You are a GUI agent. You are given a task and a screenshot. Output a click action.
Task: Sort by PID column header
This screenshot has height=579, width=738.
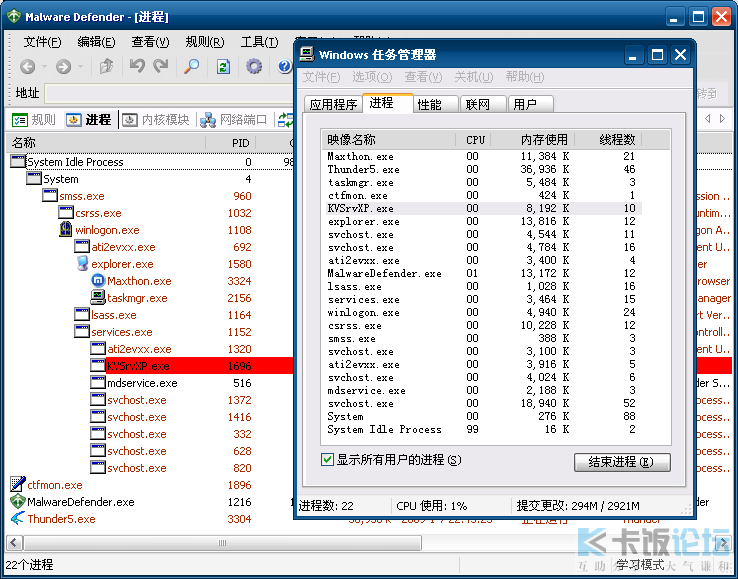(x=231, y=143)
